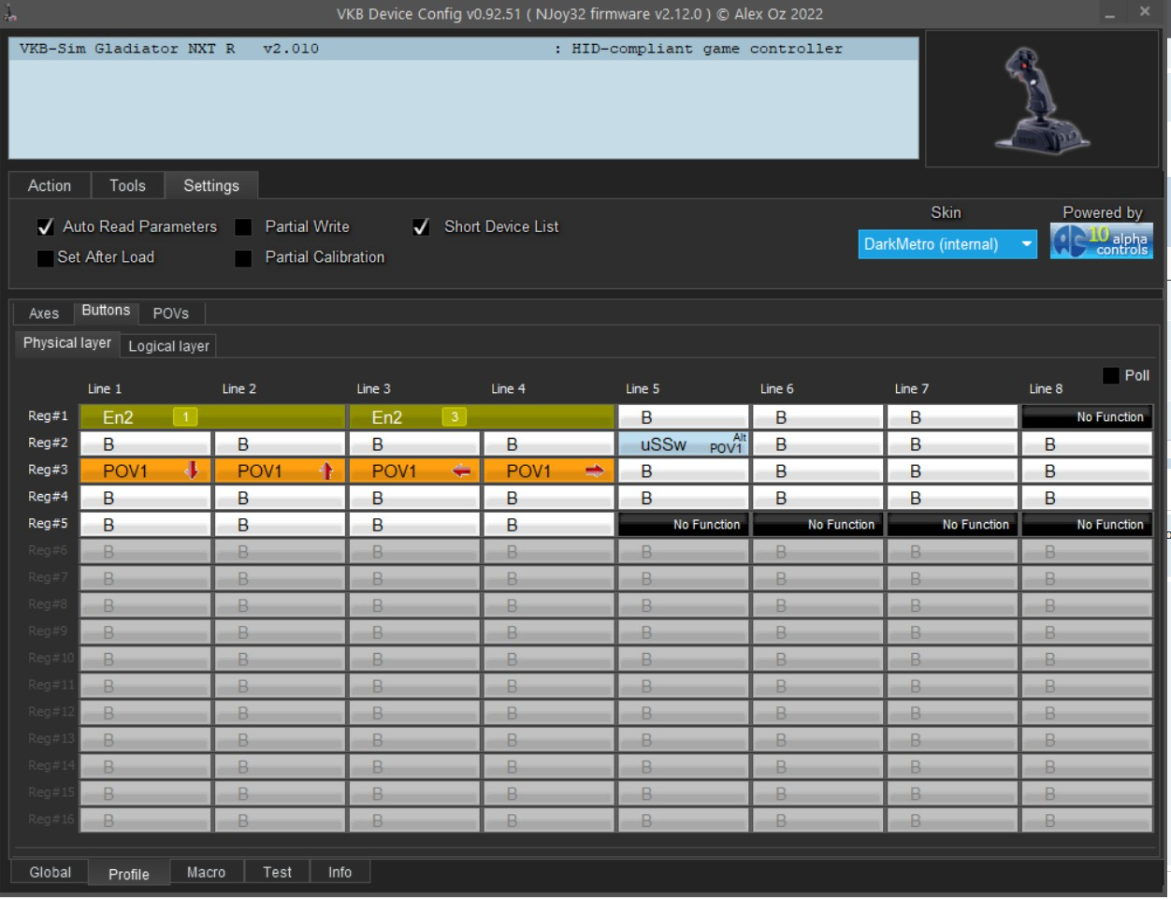The width and height of the screenshot is (1171, 900).
Task: Click B cell at Reg#1 Line 6
Action: pyautogui.click(x=818, y=417)
